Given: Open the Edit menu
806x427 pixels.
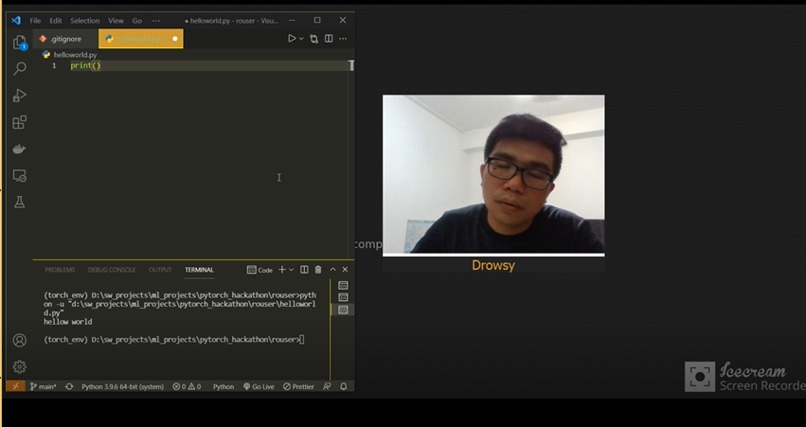Looking at the screenshot, I should tap(56, 21).
